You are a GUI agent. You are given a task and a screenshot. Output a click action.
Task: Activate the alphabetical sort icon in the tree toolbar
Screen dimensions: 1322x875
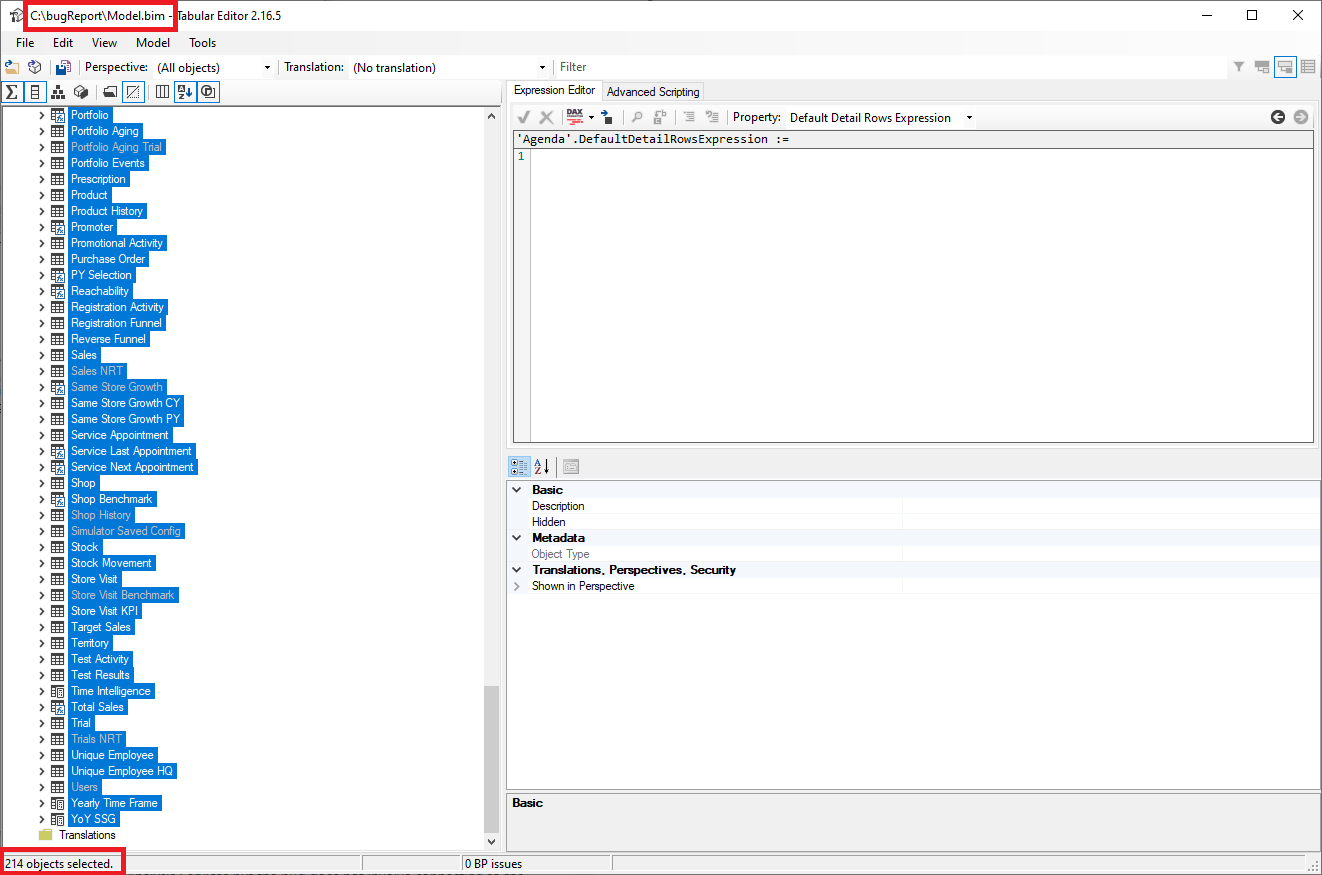[185, 91]
